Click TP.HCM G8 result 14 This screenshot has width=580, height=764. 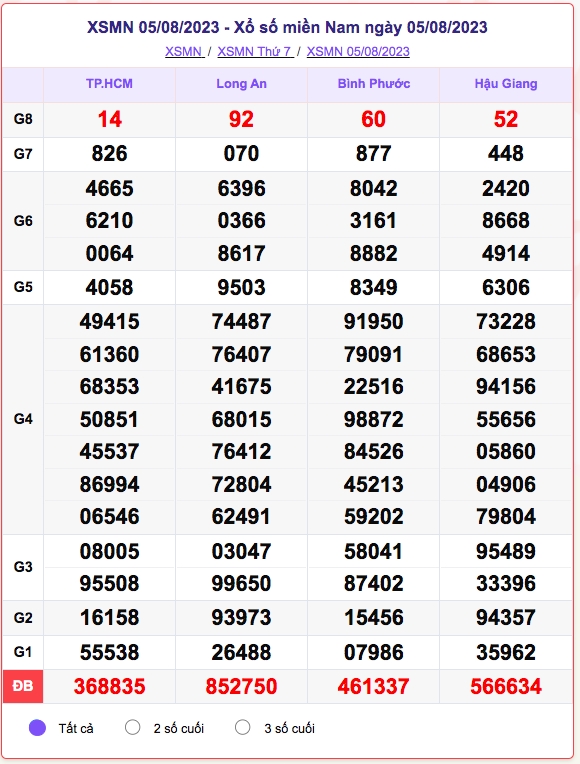(109, 119)
